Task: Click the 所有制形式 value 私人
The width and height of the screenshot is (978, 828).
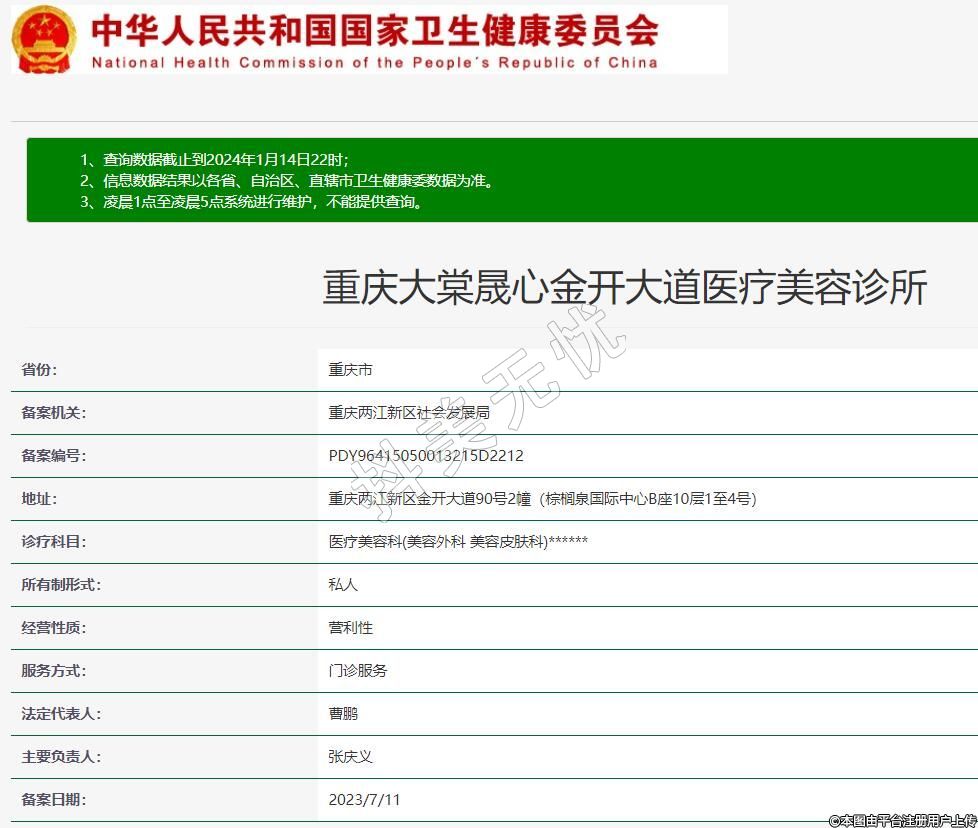Action: coord(343,585)
